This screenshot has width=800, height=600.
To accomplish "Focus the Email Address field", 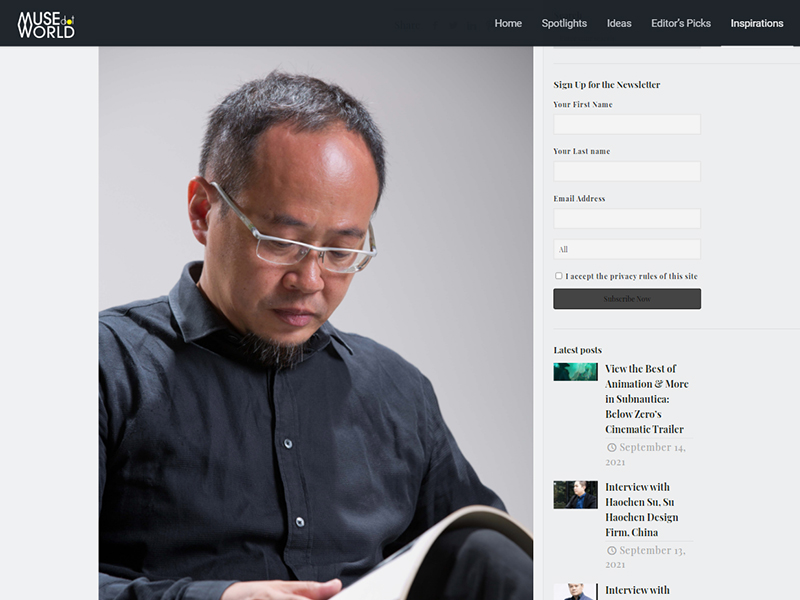I will coord(627,218).
